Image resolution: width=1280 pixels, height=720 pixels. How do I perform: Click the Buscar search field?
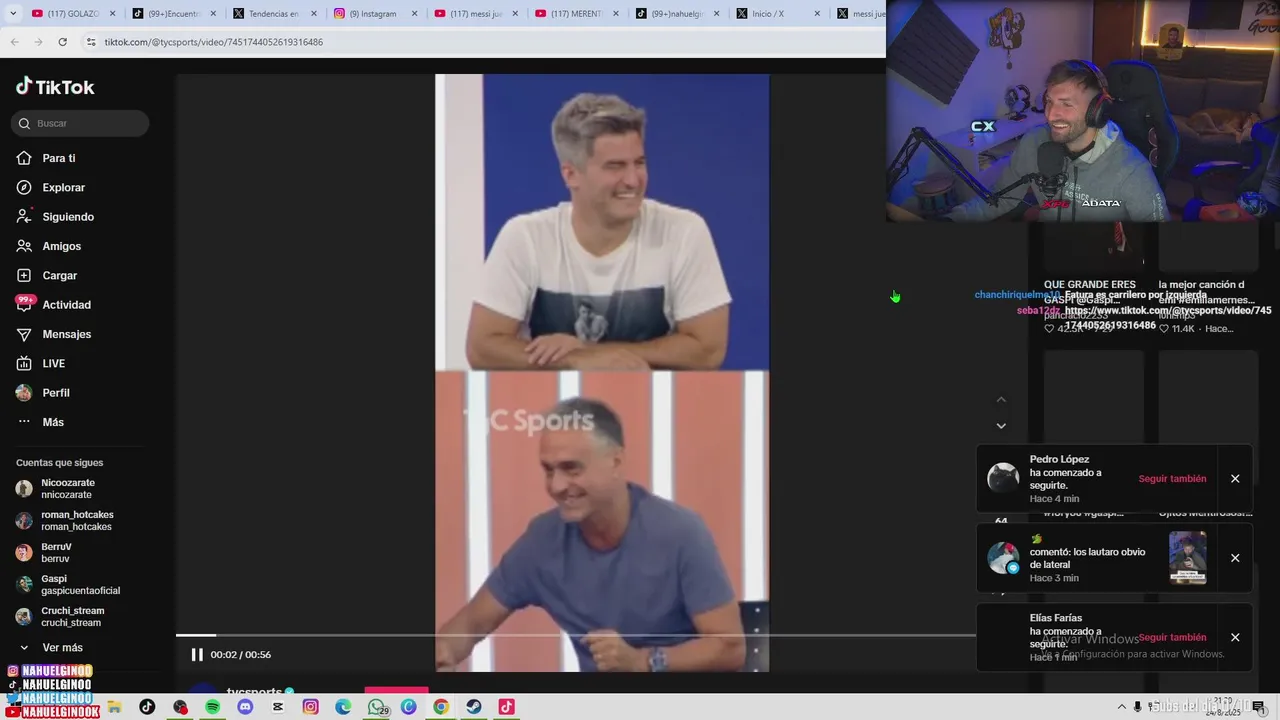[80, 123]
